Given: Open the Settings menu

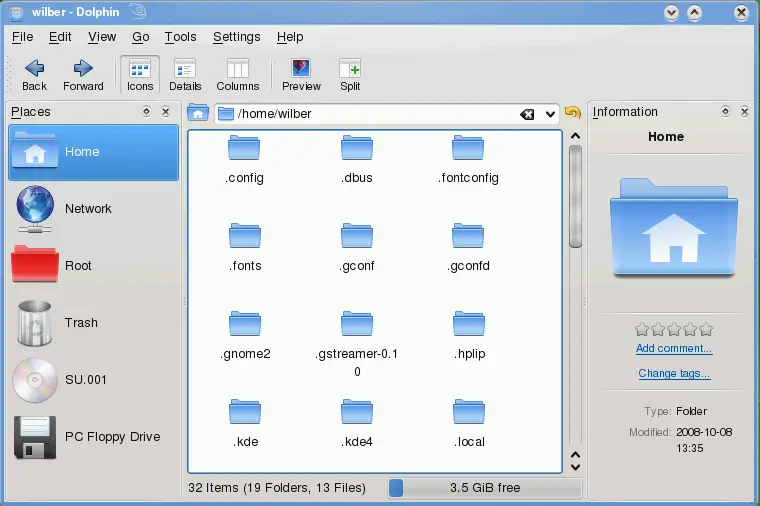Looking at the screenshot, I should [236, 37].
